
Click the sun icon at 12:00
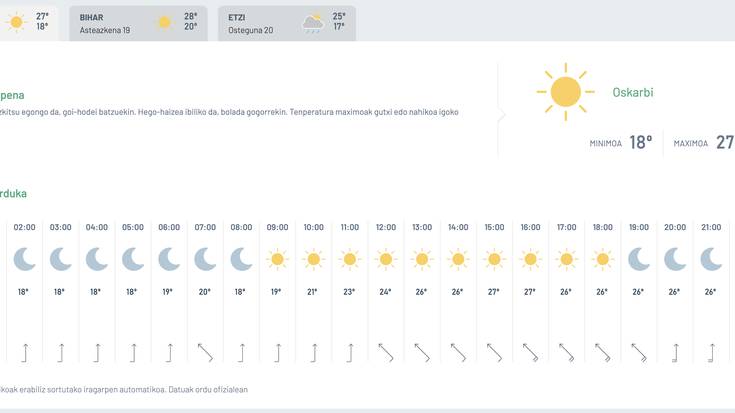point(386,259)
